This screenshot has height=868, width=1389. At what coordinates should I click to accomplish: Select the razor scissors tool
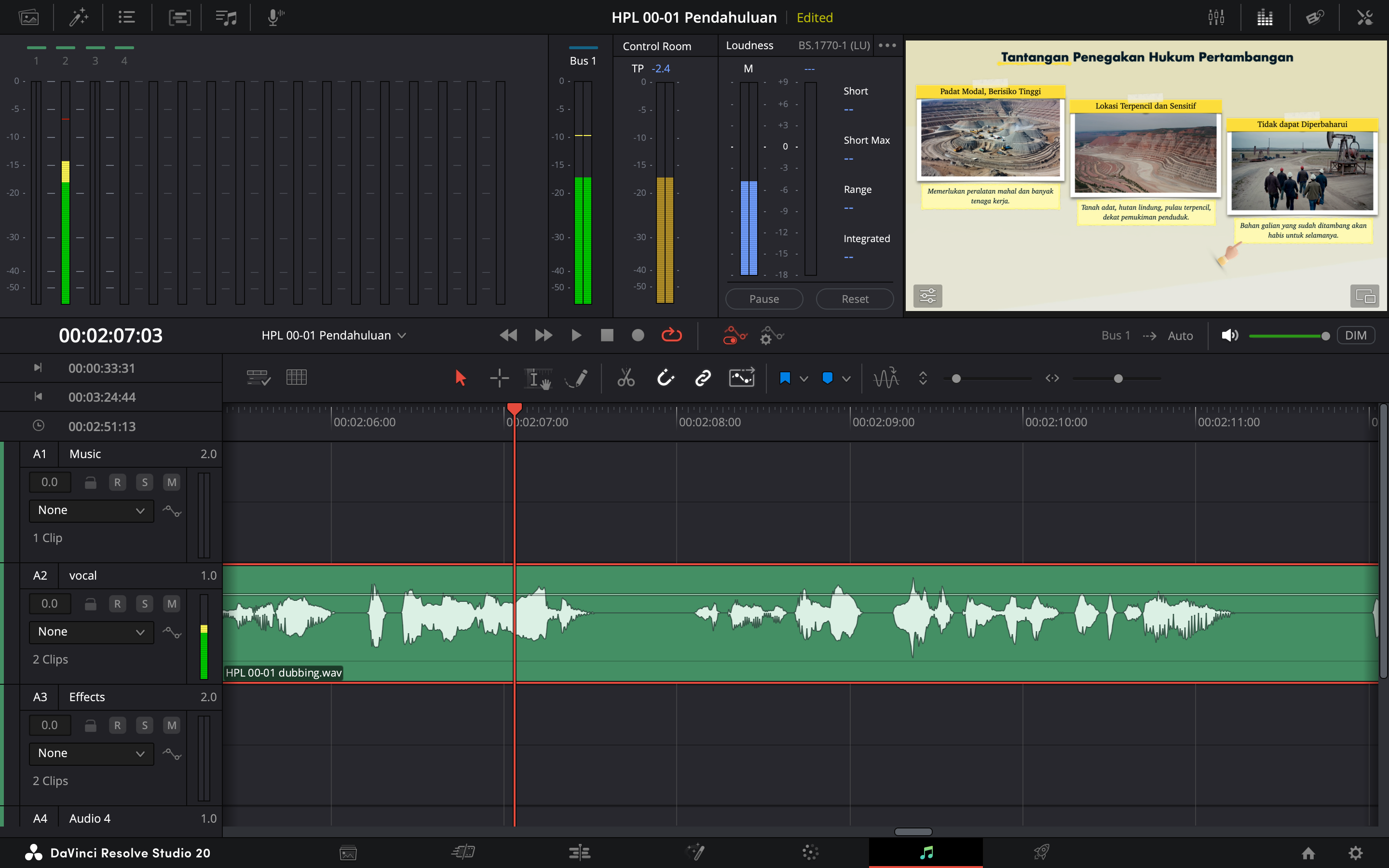(626, 378)
